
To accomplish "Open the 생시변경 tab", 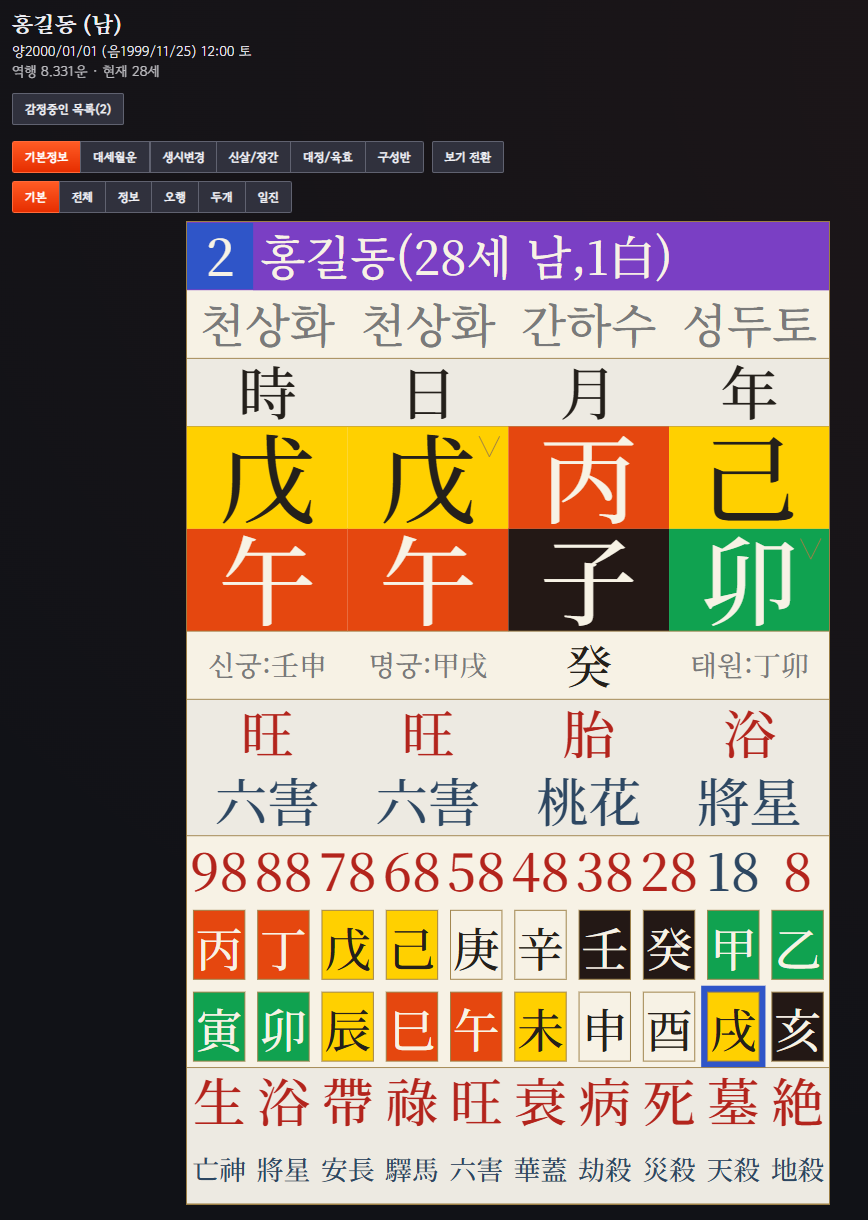I will [x=184, y=157].
